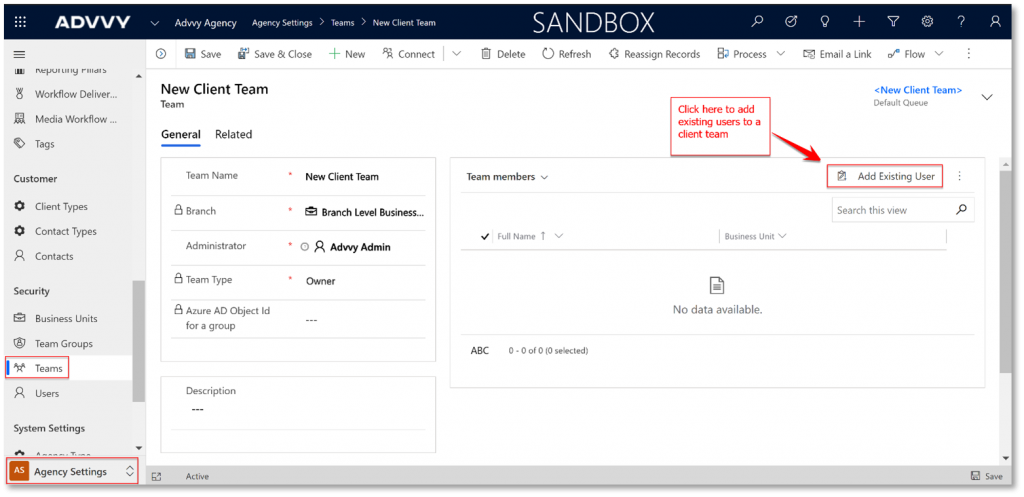
Task: Click the plus quick create icon
Action: click(x=859, y=21)
